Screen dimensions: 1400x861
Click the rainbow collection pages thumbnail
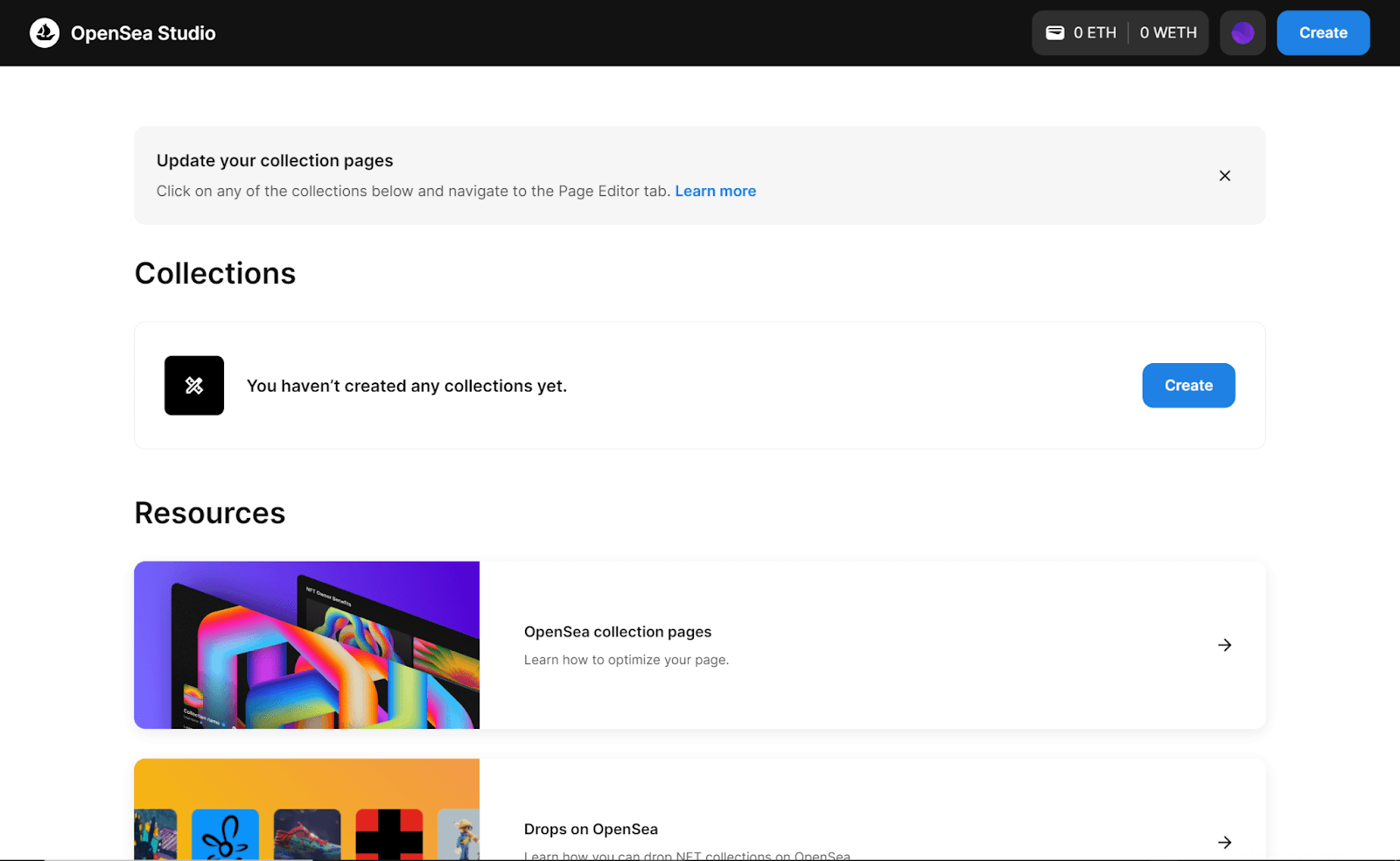[306, 645]
